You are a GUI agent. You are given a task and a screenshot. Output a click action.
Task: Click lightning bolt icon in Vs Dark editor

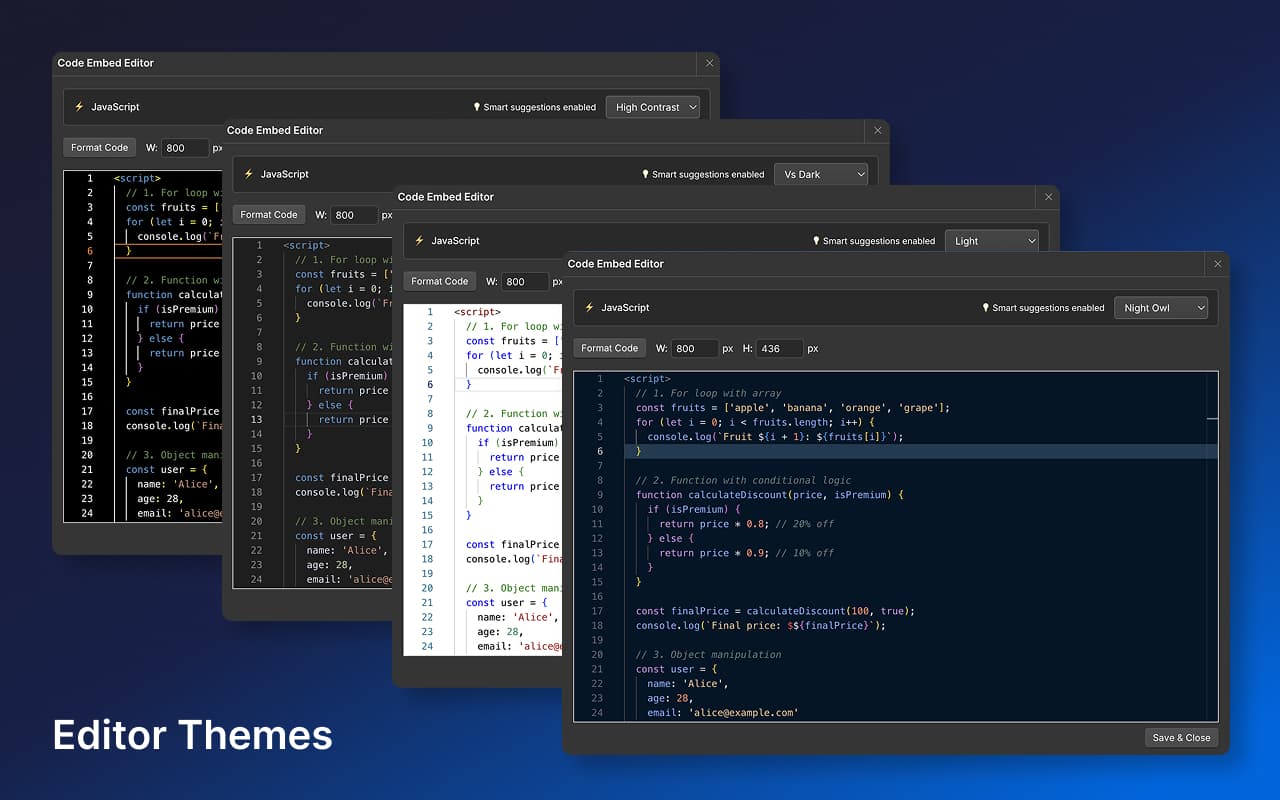click(x=249, y=174)
